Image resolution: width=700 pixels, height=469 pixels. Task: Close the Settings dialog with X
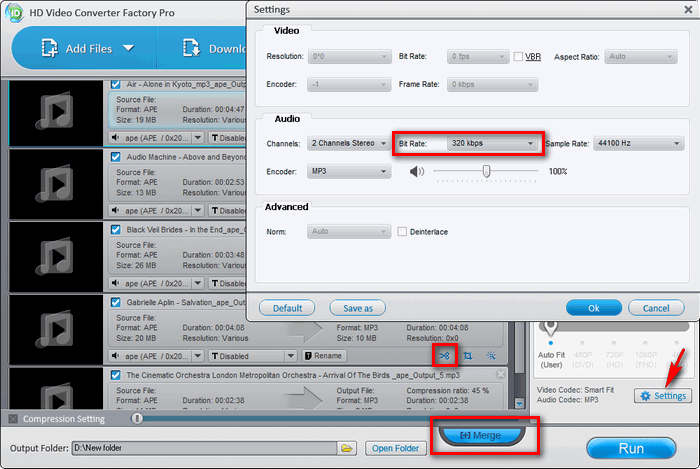(688, 9)
